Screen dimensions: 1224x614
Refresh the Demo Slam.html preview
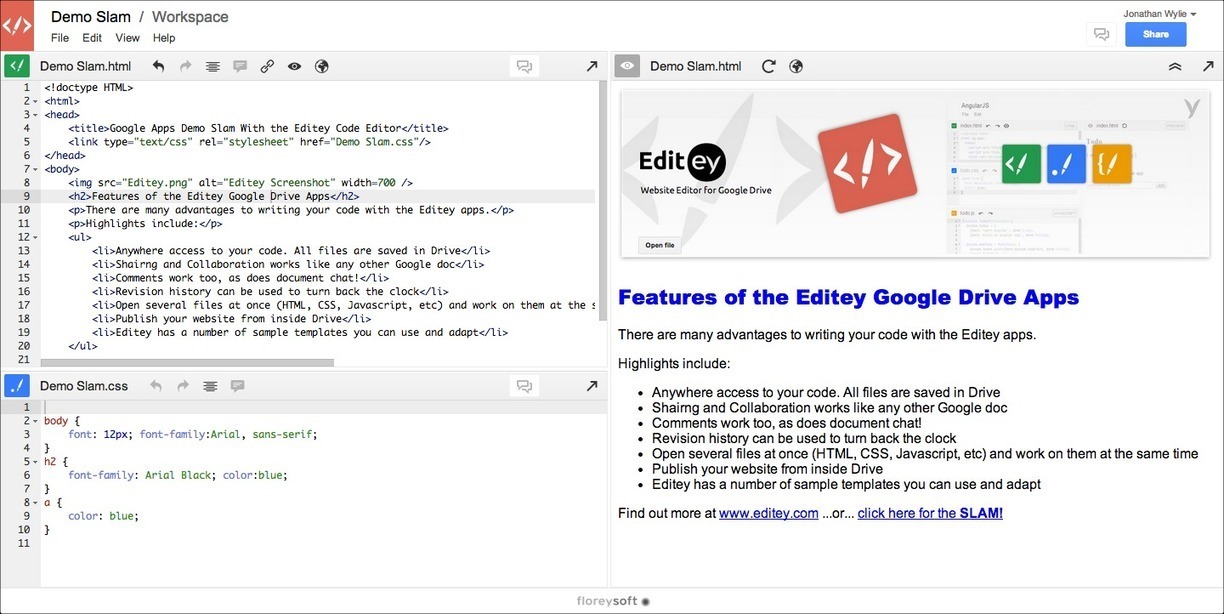coord(769,67)
